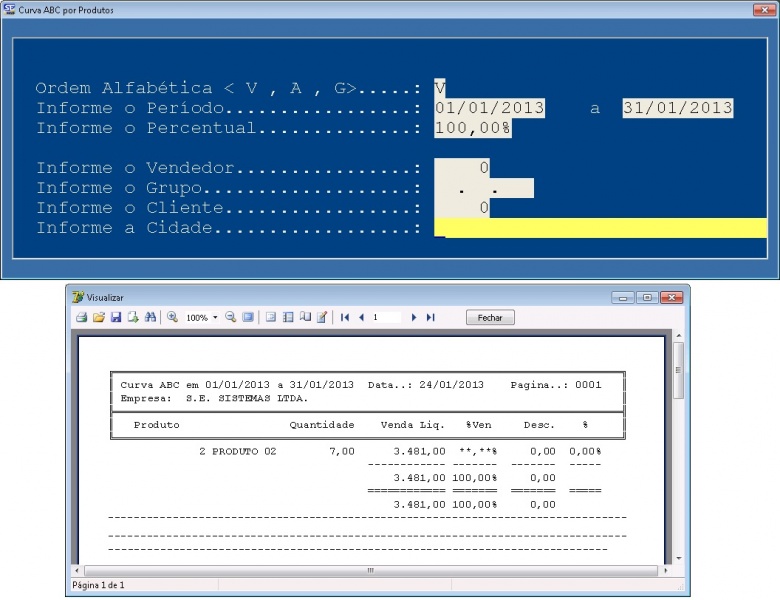The height and width of the screenshot is (600, 780).
Task: Search text with the binoculars icon
Action: (x=150, y=317)
